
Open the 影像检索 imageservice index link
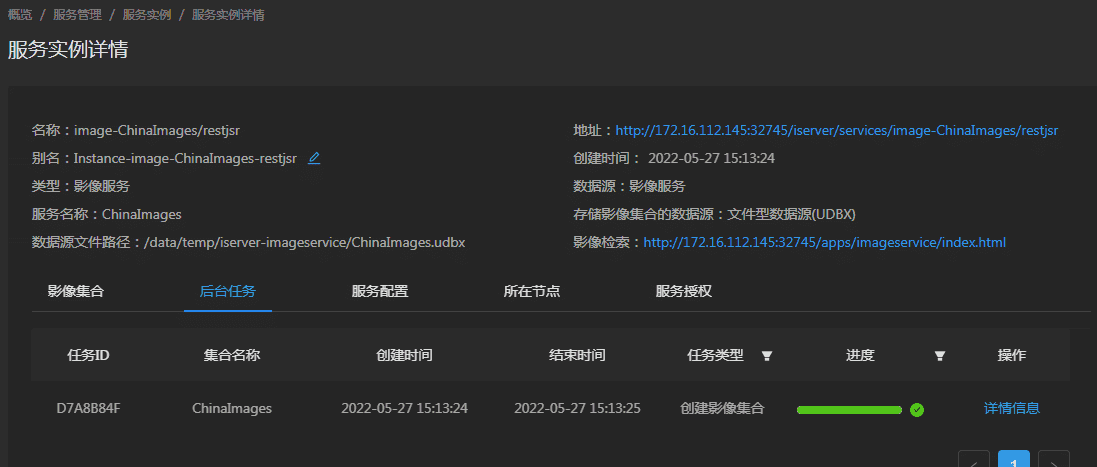click(x=825, y=243)
